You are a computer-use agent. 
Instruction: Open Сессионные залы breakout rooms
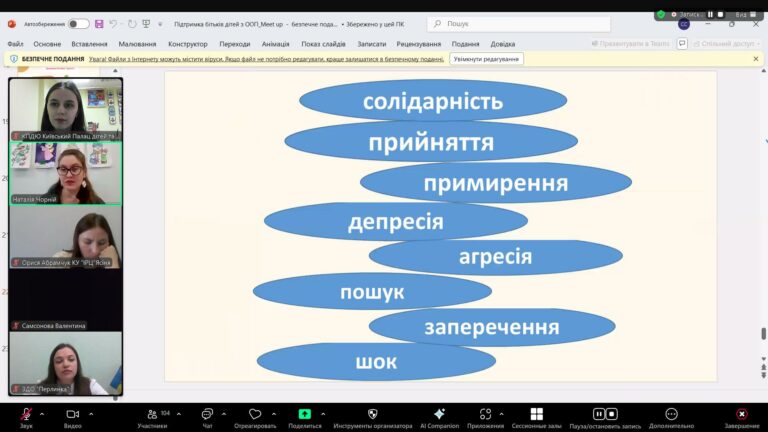click(536, 414)
